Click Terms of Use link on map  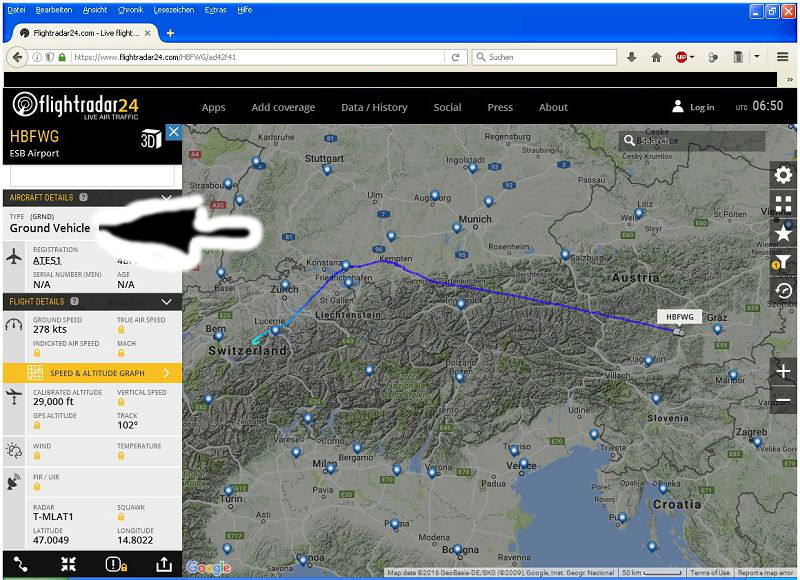pos(709,573)
